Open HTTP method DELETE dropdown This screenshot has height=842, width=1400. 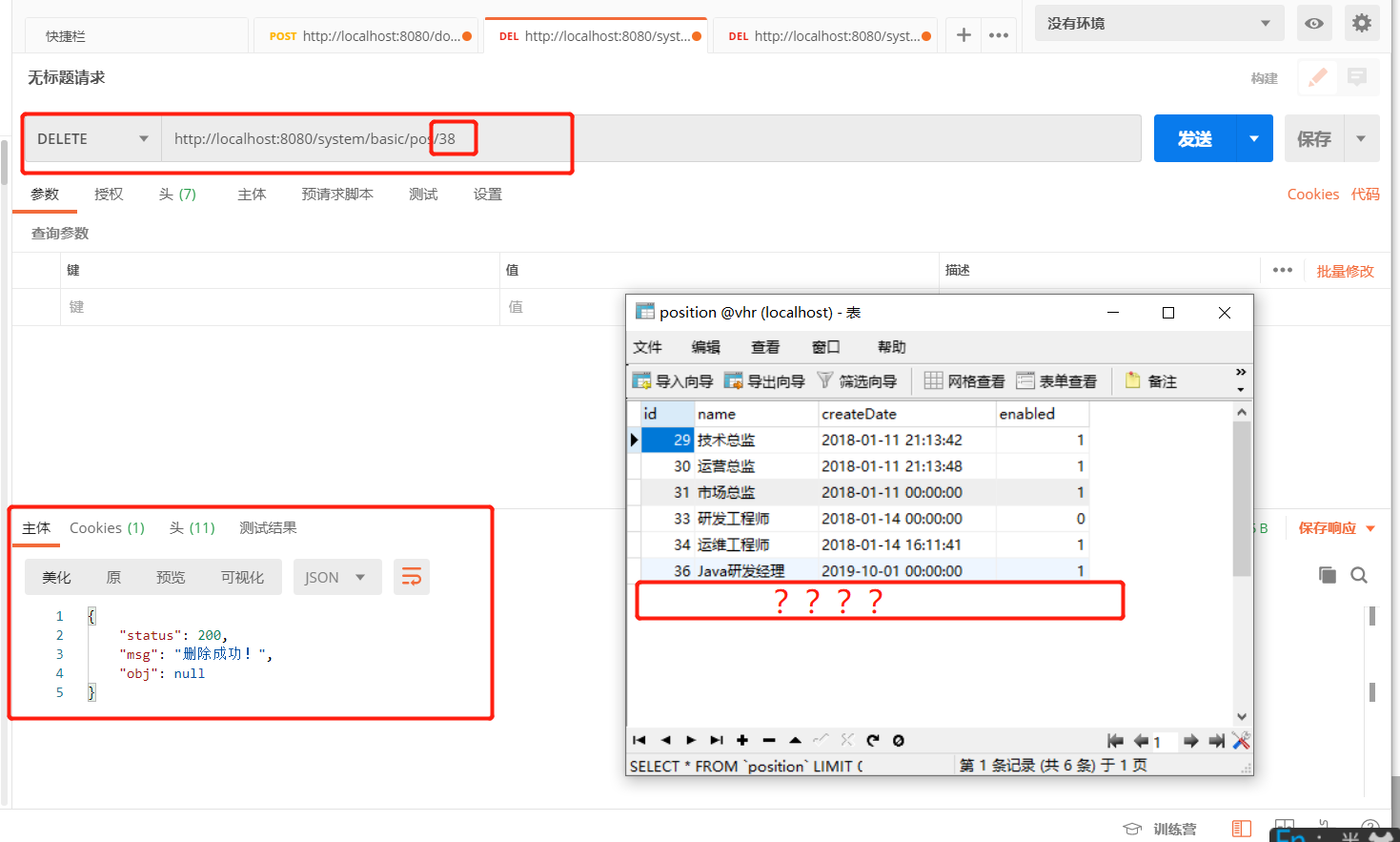pos(92,138)
